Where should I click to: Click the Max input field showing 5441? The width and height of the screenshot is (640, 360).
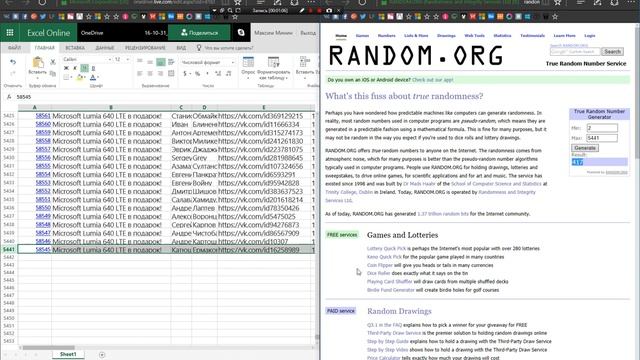pos(602,138)
